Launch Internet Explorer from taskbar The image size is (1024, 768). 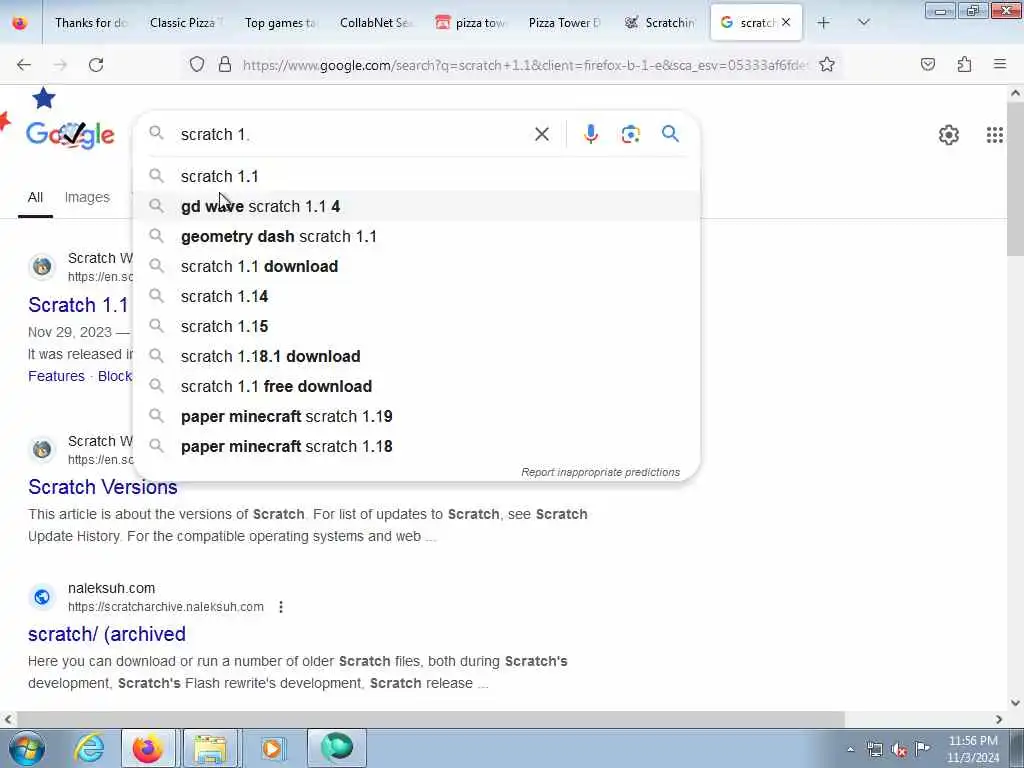[89, 748]
